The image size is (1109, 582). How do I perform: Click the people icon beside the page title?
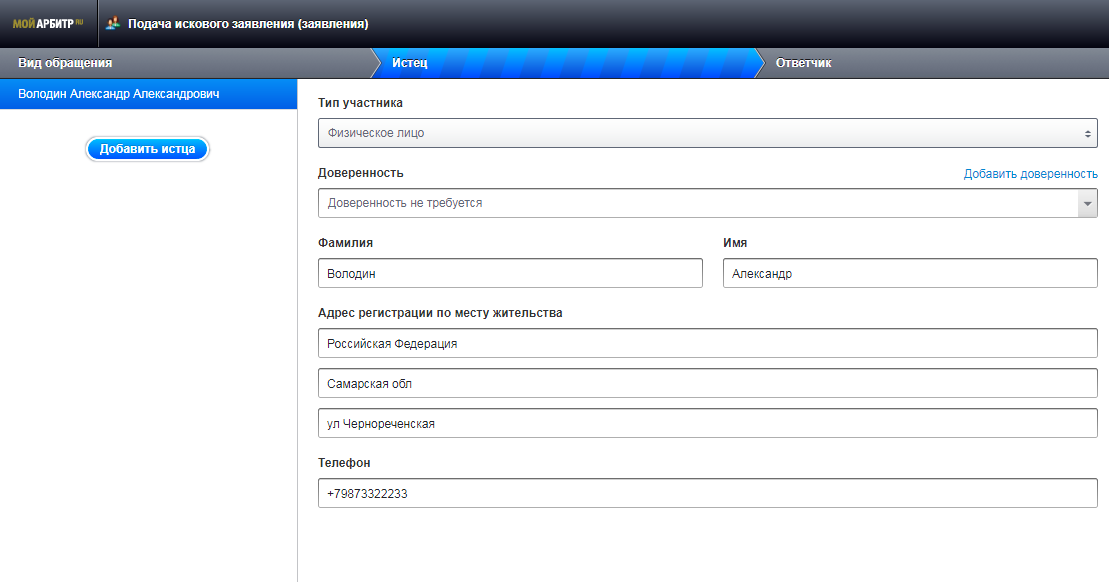tap(113, 23)
